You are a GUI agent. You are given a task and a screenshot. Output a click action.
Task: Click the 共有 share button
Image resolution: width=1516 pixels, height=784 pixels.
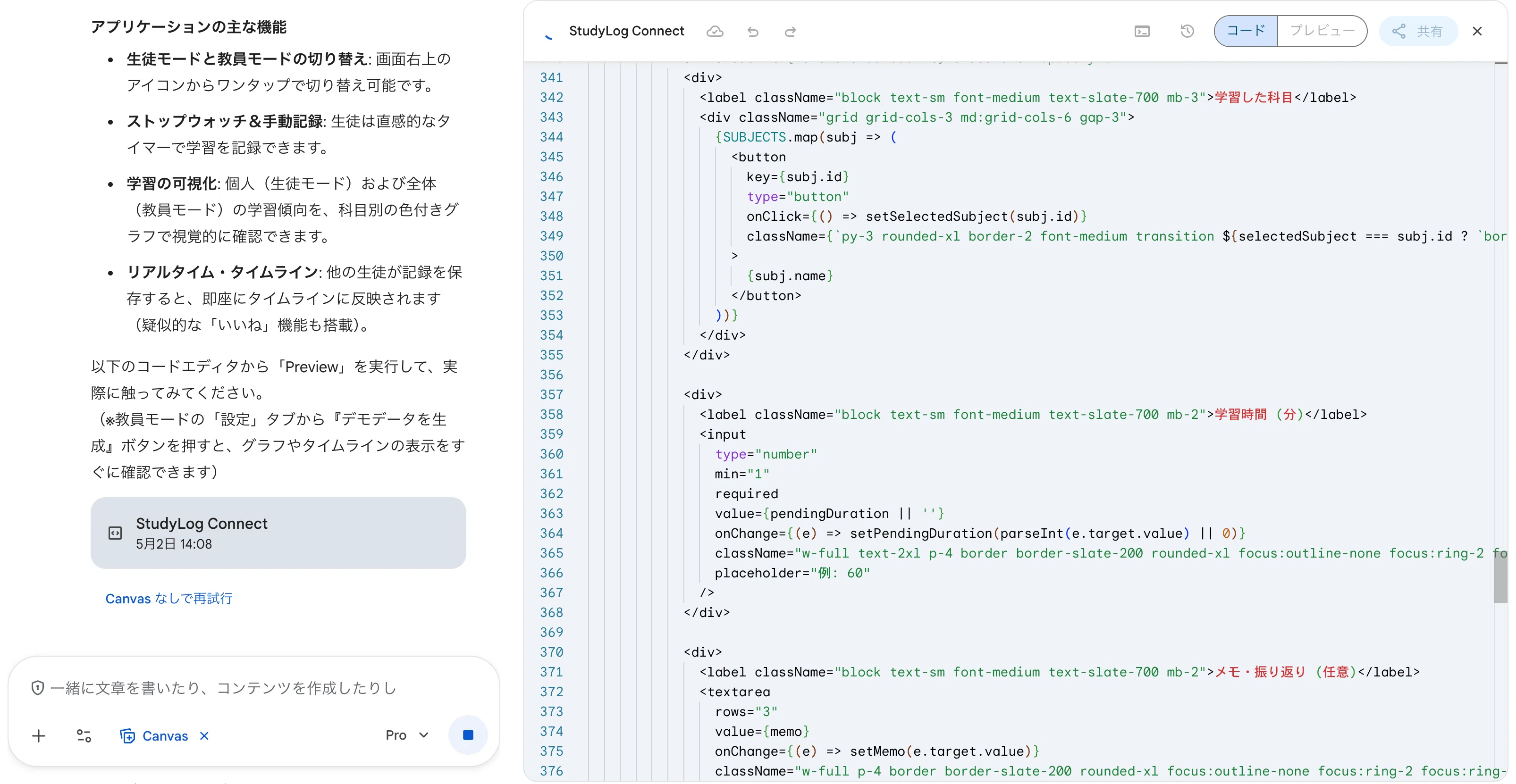point(1418,31)
